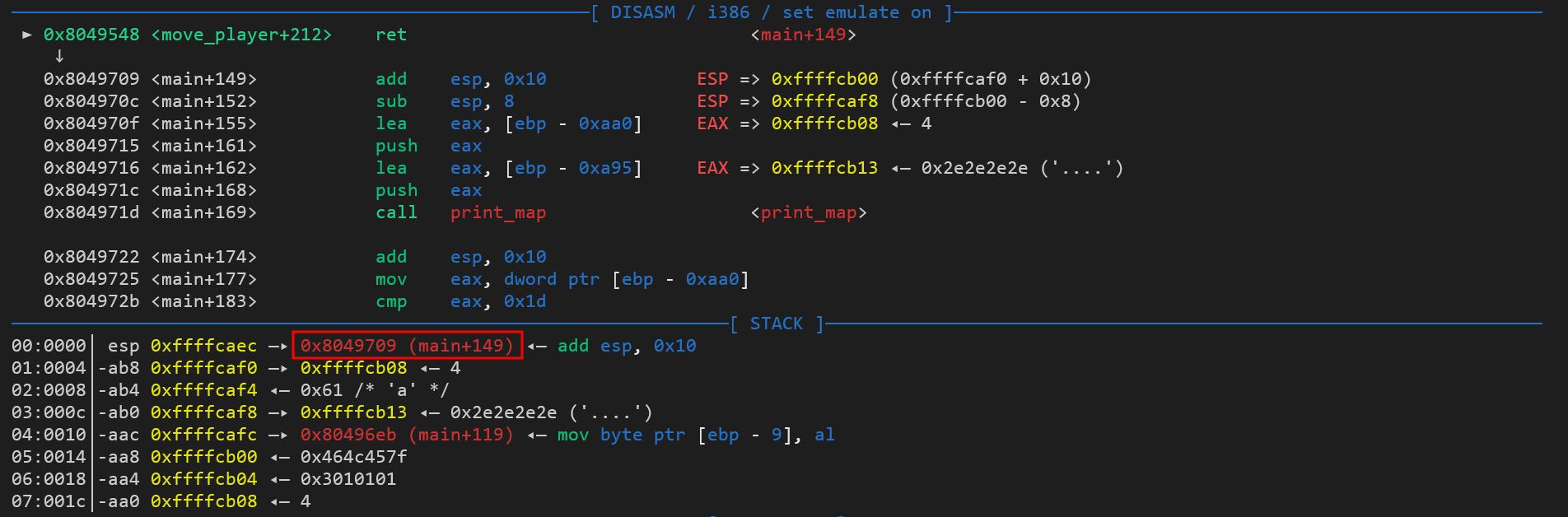1568x517 pixels.
Task: Click the 0x2e2e2e2e value in disassembly
Action: [974, 168]
